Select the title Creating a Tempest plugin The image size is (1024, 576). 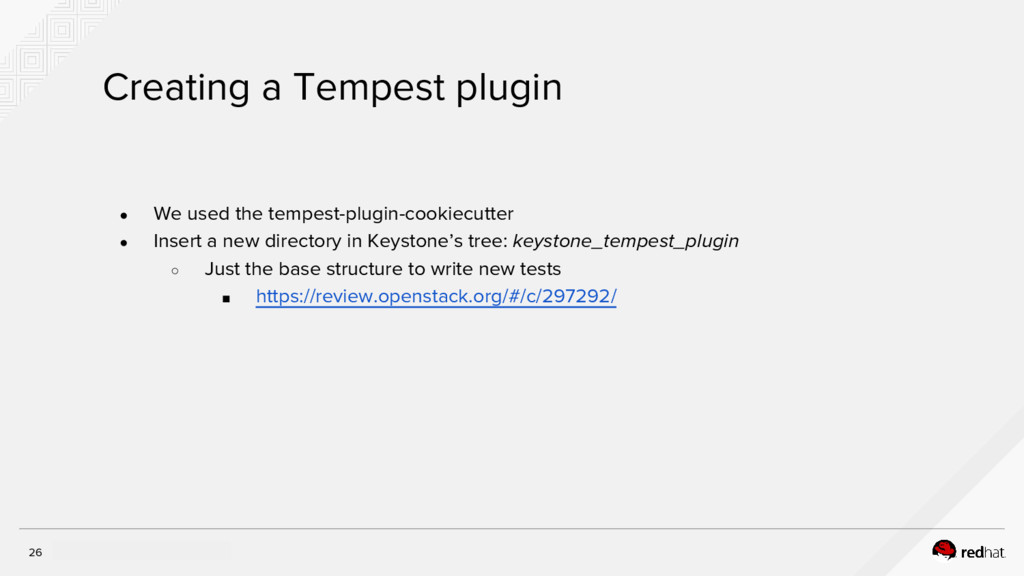pos(332,88)
